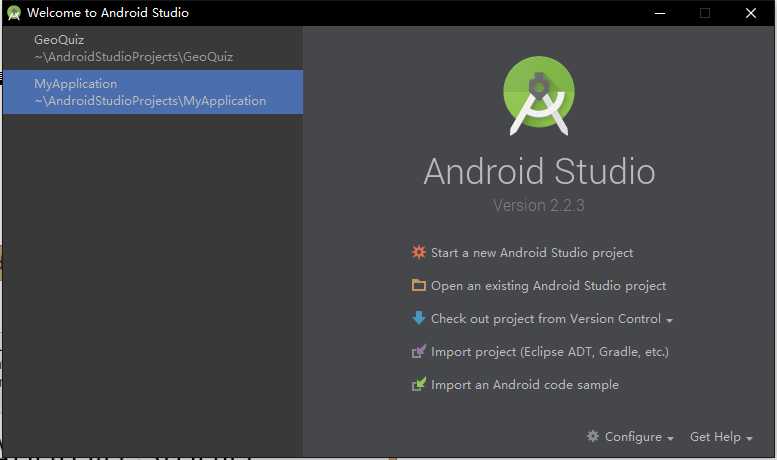Open an existing Android Studio project
This screenshot has width=777, height=460.
point(548,286)
